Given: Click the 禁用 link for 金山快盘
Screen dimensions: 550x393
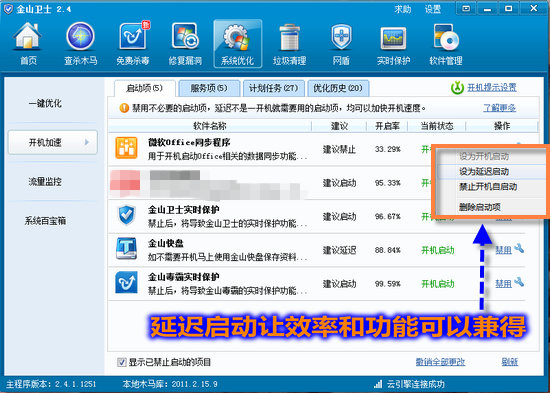Looking at the screenshot, I should pos(503,250).
